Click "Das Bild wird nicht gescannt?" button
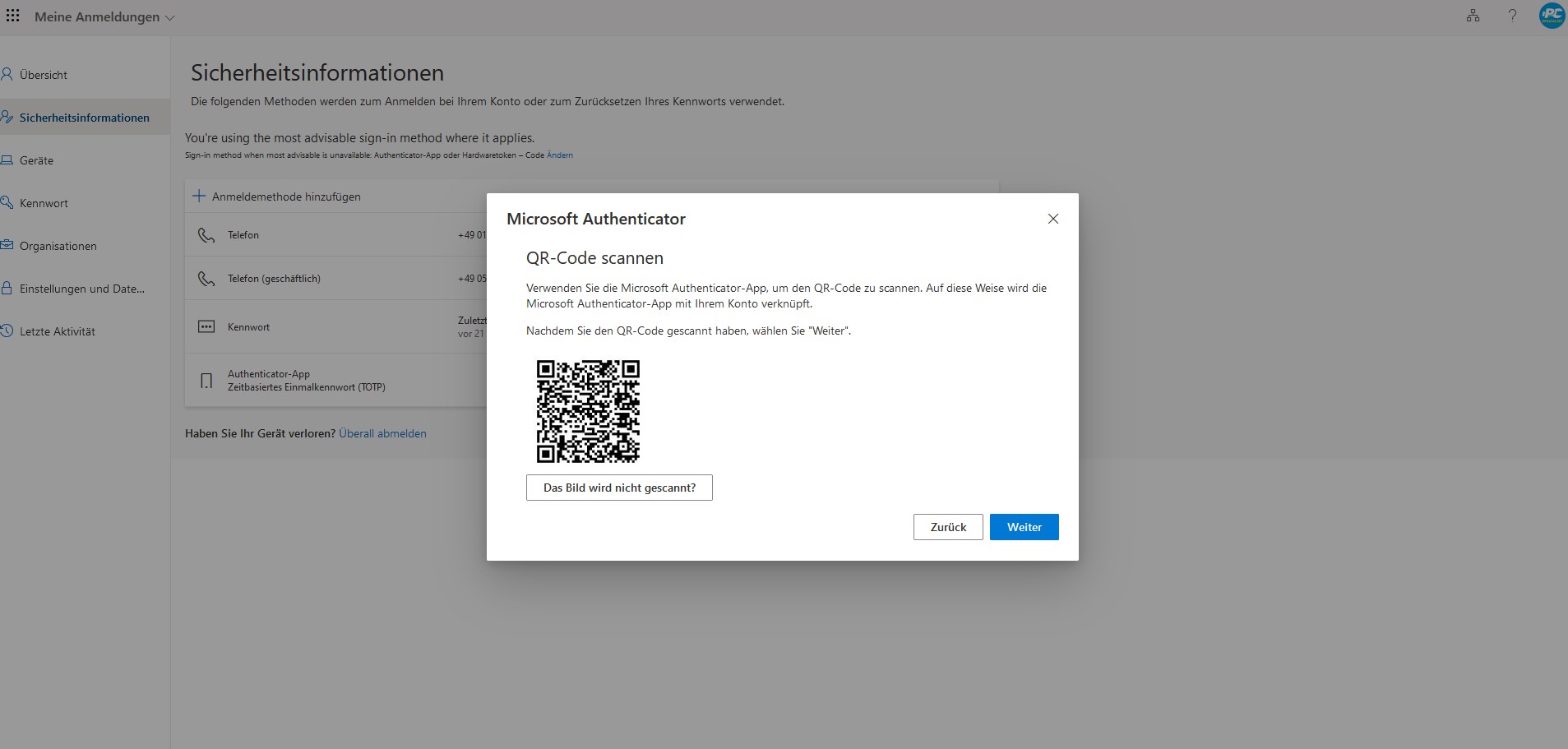Viewport: 1568px width, 749px height. pyautogui.click(x=619, y=488)
